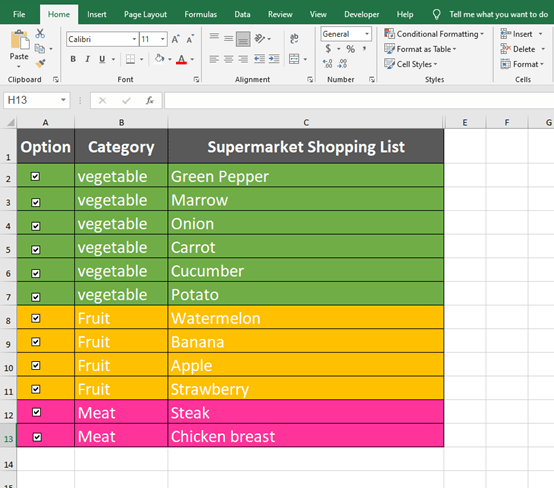Apply Percent Style format
This screenshot has width=554, height=488.
pos(350,49)
